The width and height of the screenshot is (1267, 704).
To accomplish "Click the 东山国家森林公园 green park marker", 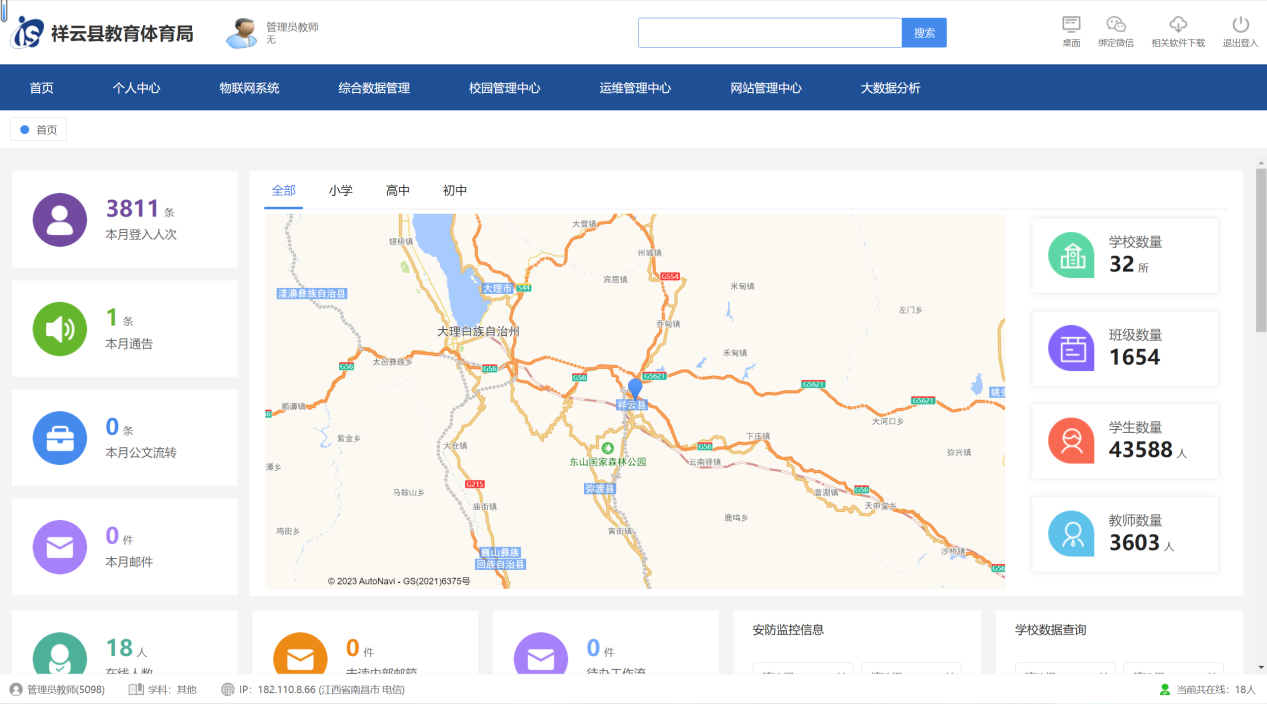I will [606, 447].
